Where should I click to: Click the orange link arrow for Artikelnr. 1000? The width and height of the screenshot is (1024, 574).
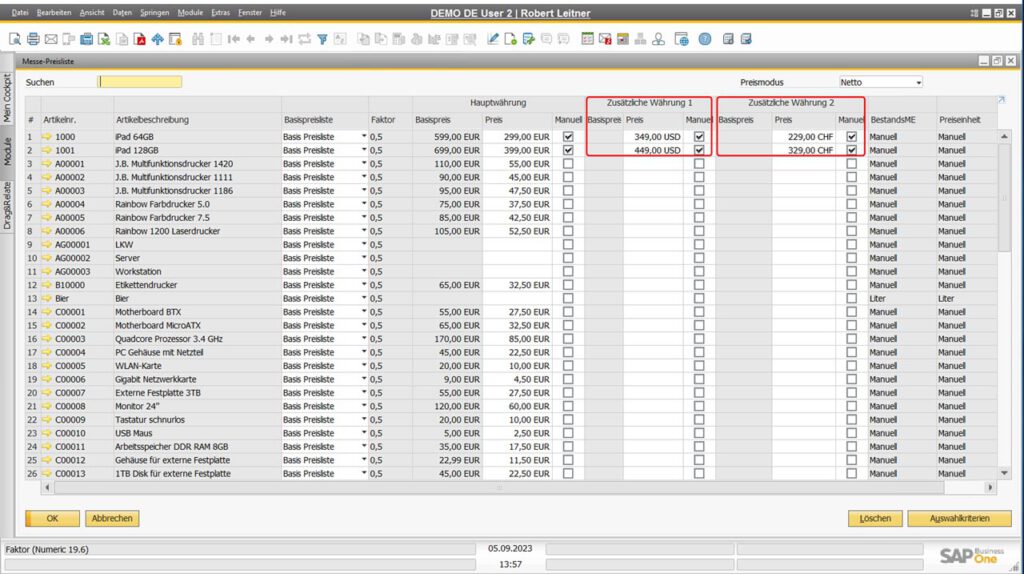click(47, 136)
